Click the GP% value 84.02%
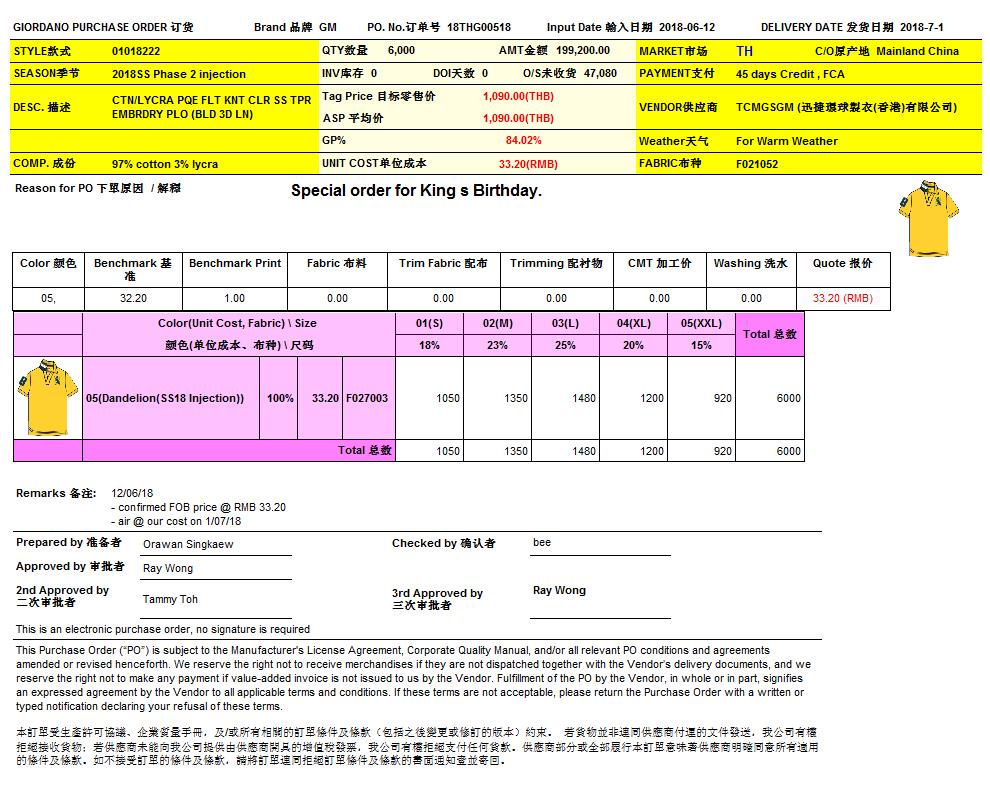The image size is (990, 789). click(523, 141)
